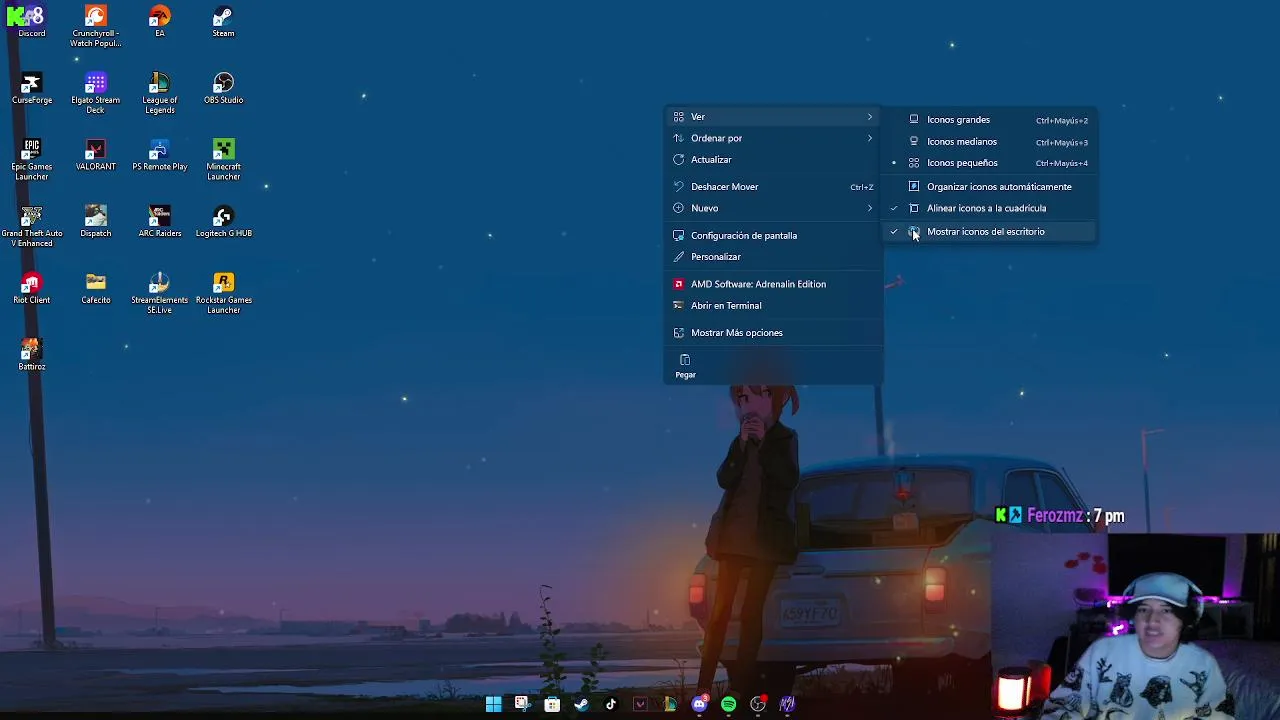Select Logitech G HUB desktop icon

tap(223, 222)
